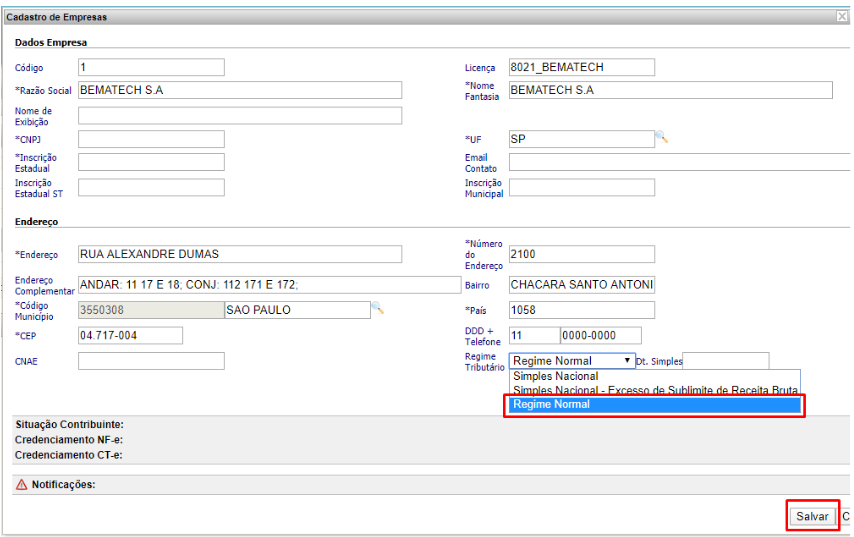Click into the Nome de Exibição field
Viewport: 854px width, 537px height.
240,115
